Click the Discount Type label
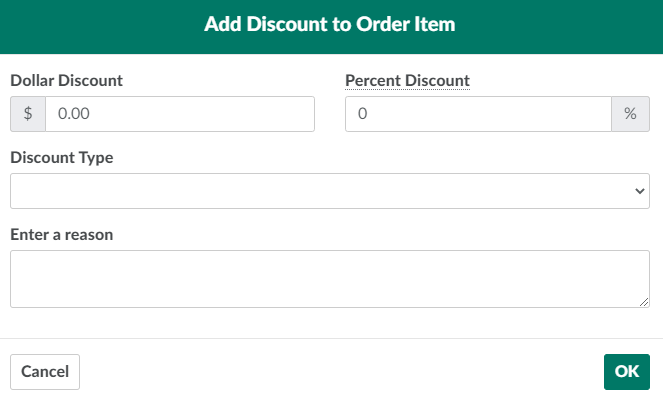Viewport: 663px width, 402px height. 61,157
